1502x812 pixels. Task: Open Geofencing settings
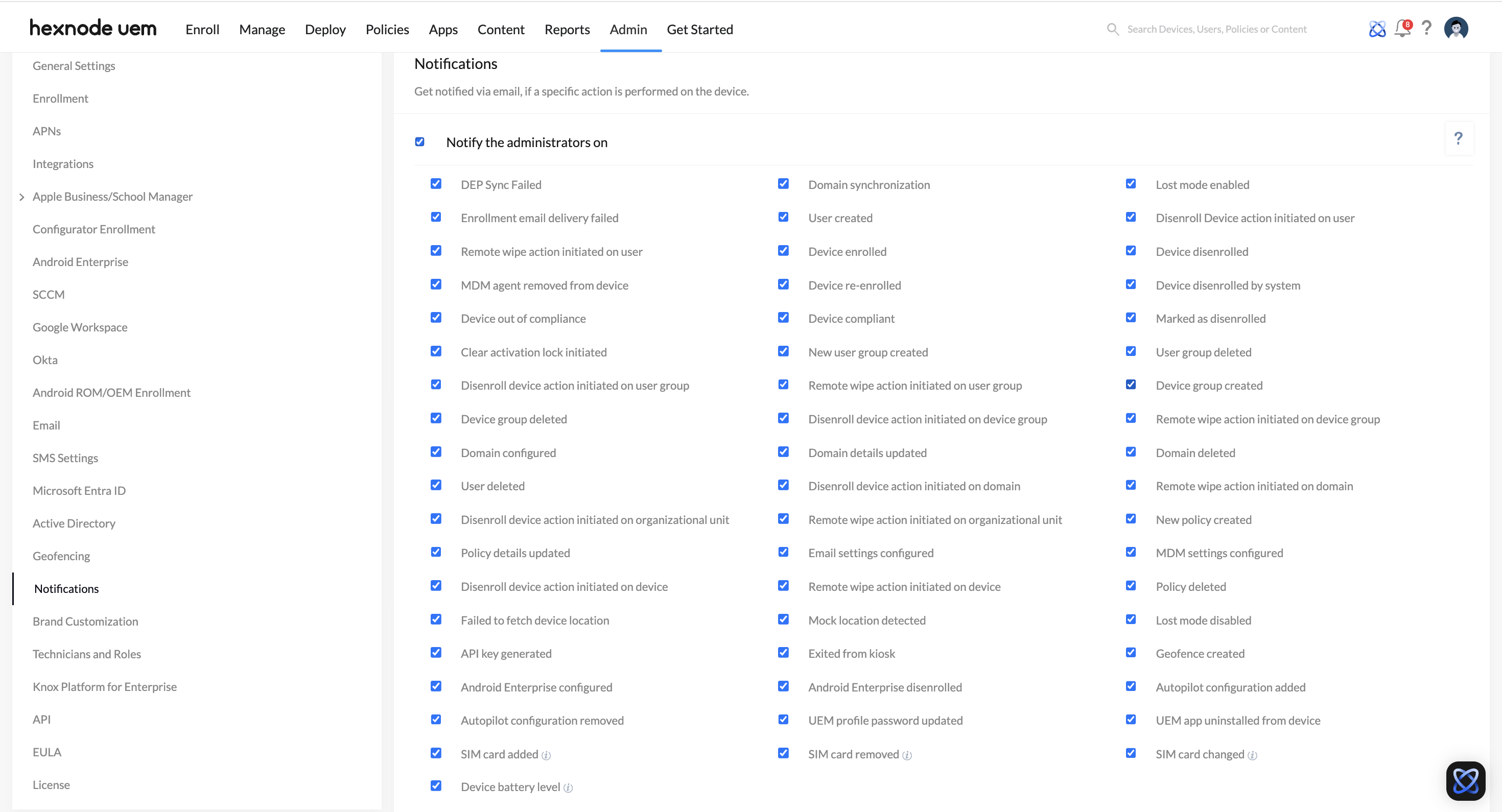[61, 556]
